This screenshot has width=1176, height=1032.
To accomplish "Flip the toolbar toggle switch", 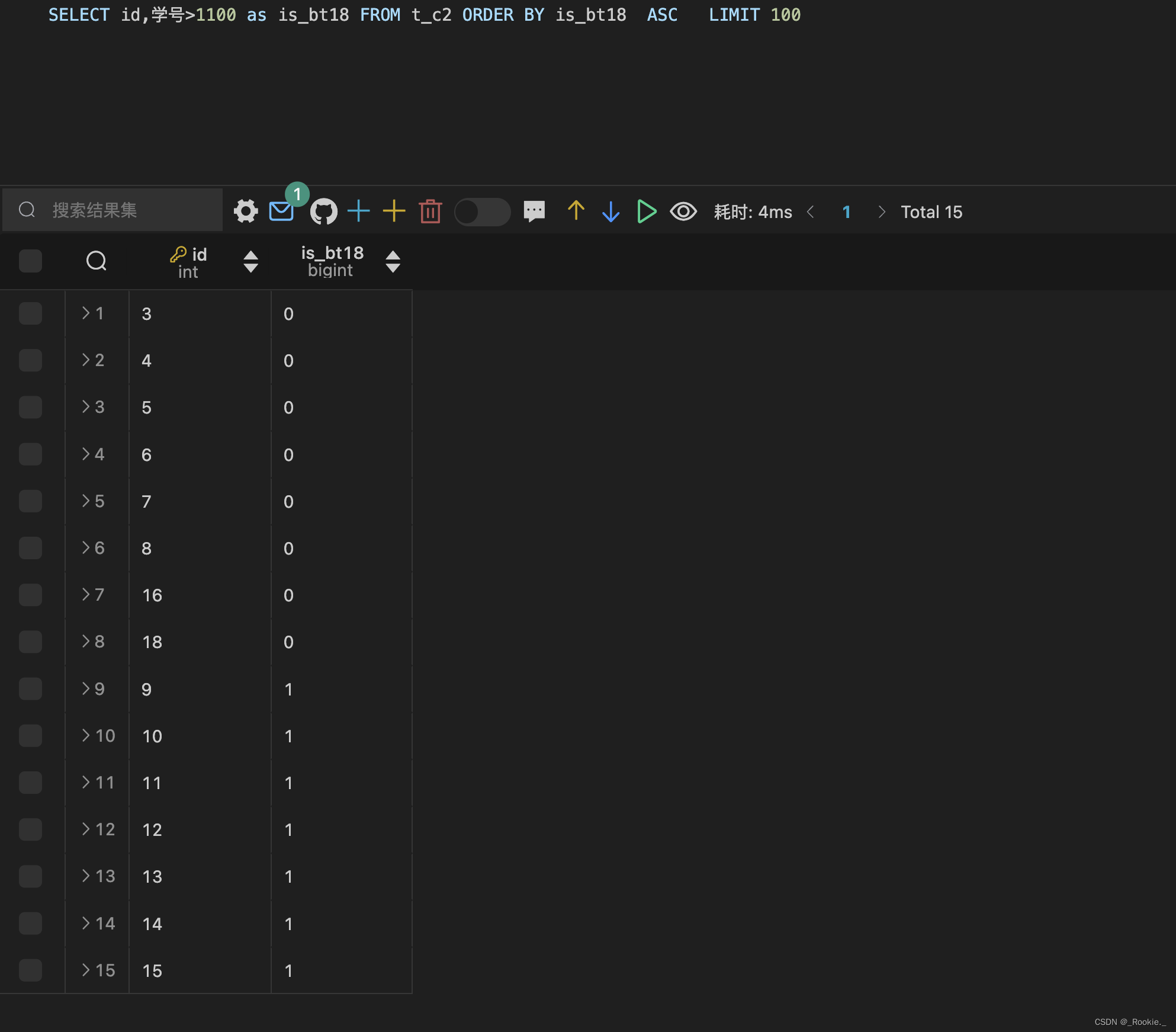I will pyautogui.click(x=482, y=211).
